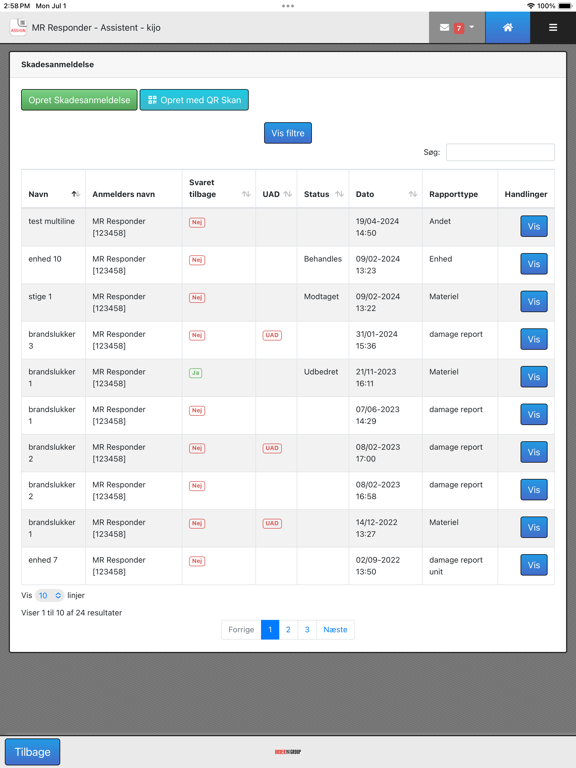Click UAD badge in 14/12-2022 row

[x=272, y=523]
